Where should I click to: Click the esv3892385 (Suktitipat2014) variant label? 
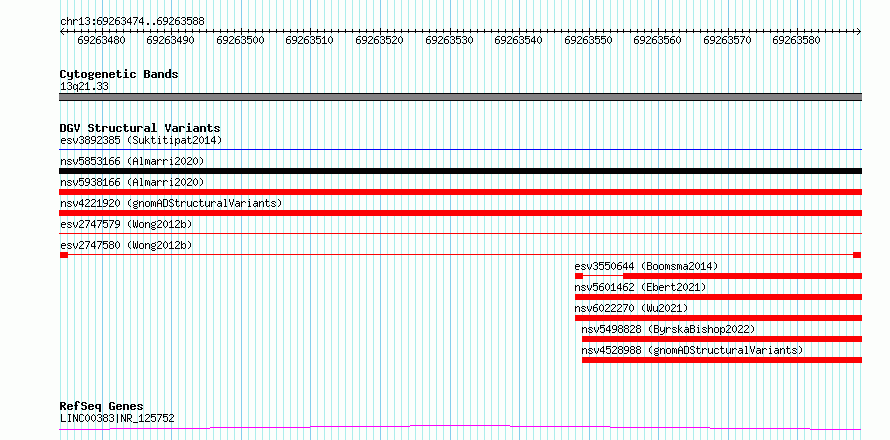141,140
